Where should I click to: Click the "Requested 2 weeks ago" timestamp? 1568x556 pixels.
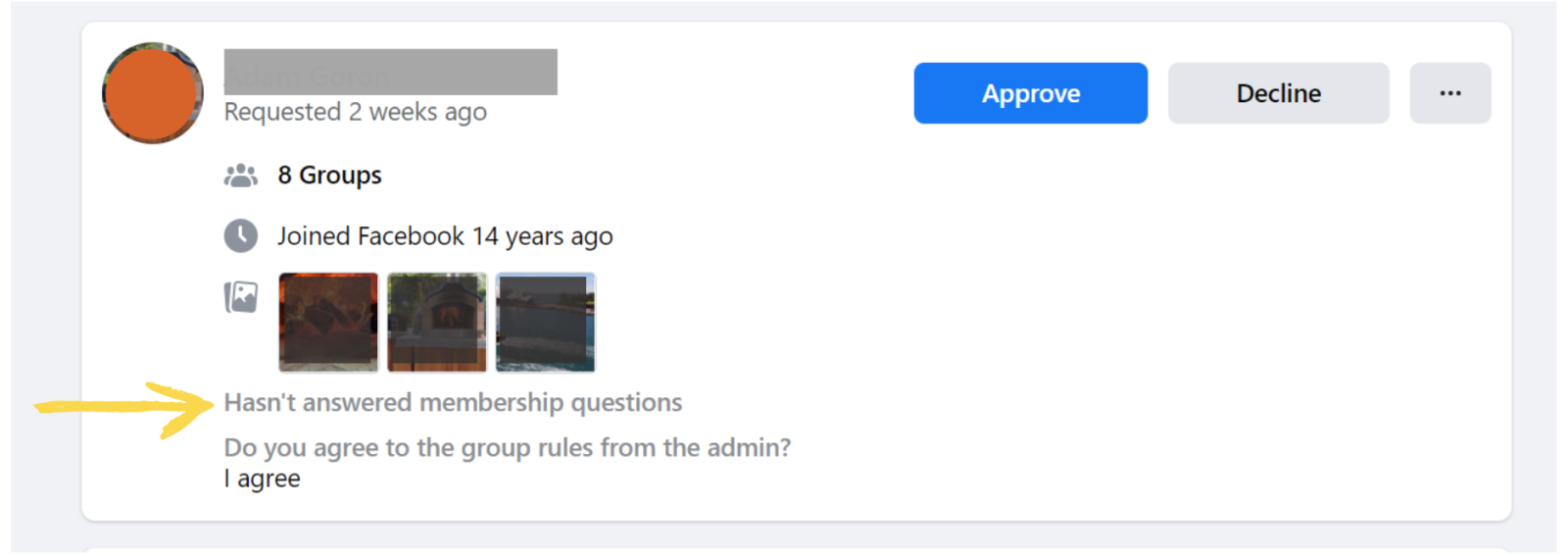pos(355,113)
